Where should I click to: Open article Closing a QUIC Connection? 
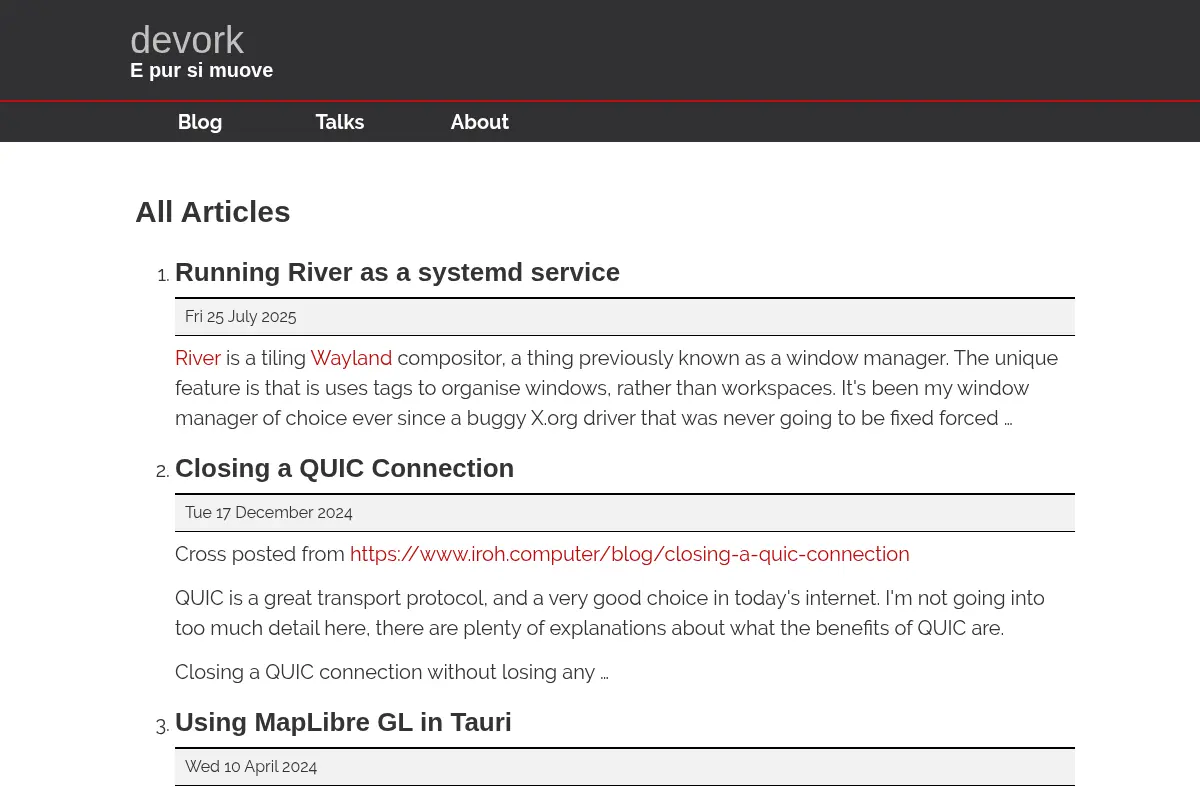[344, 468]
